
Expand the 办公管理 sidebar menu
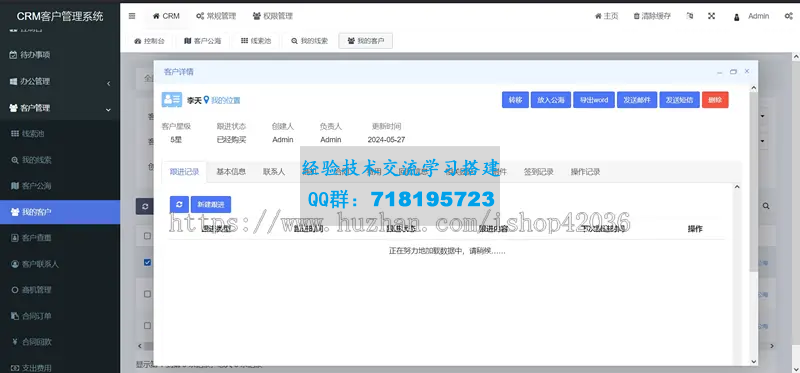pos(60,81)
